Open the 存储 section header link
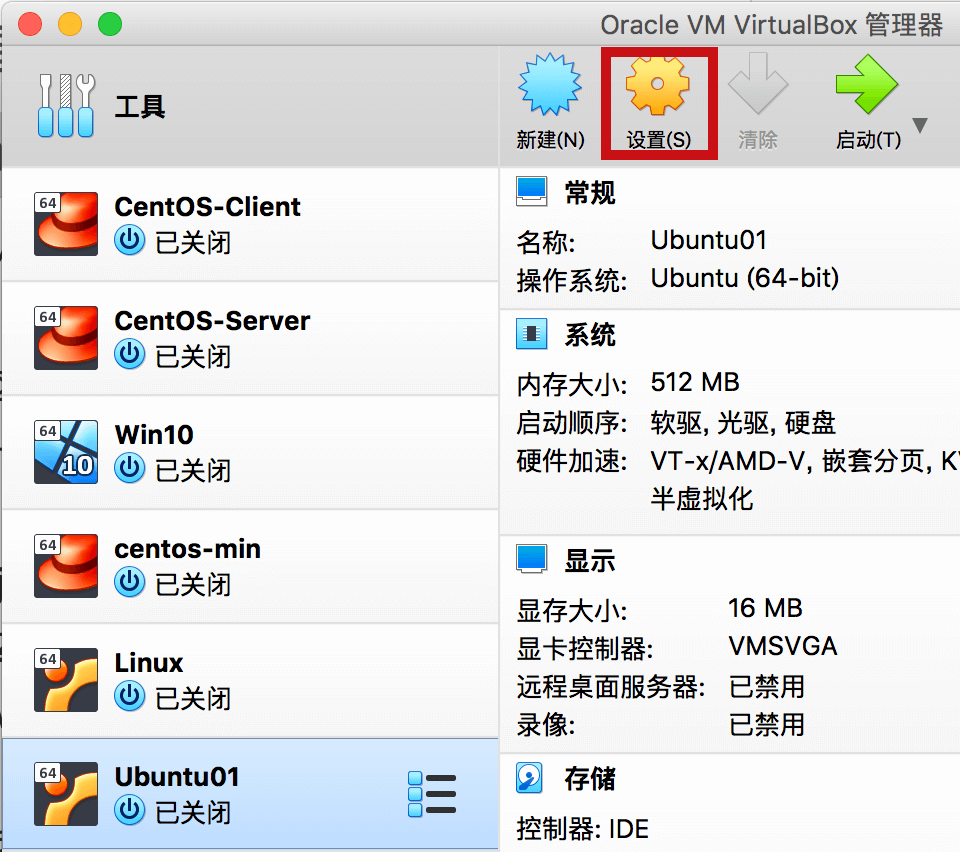960x852 pixels. (x=590, y=779)
